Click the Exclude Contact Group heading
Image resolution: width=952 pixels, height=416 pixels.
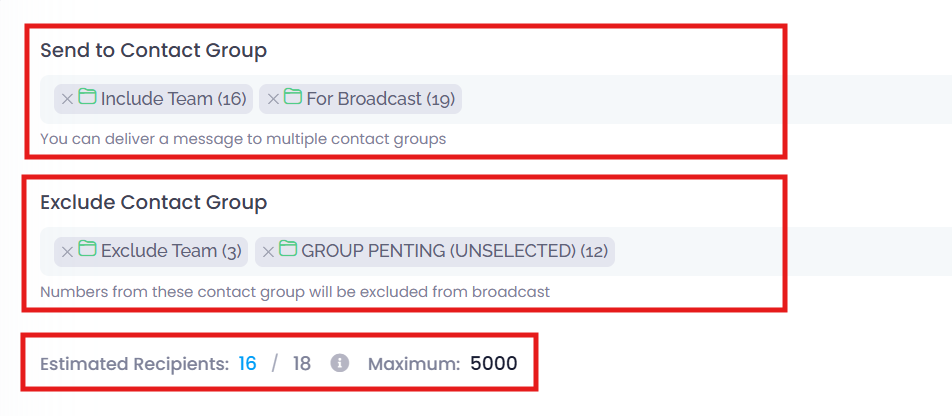[154, 202]
